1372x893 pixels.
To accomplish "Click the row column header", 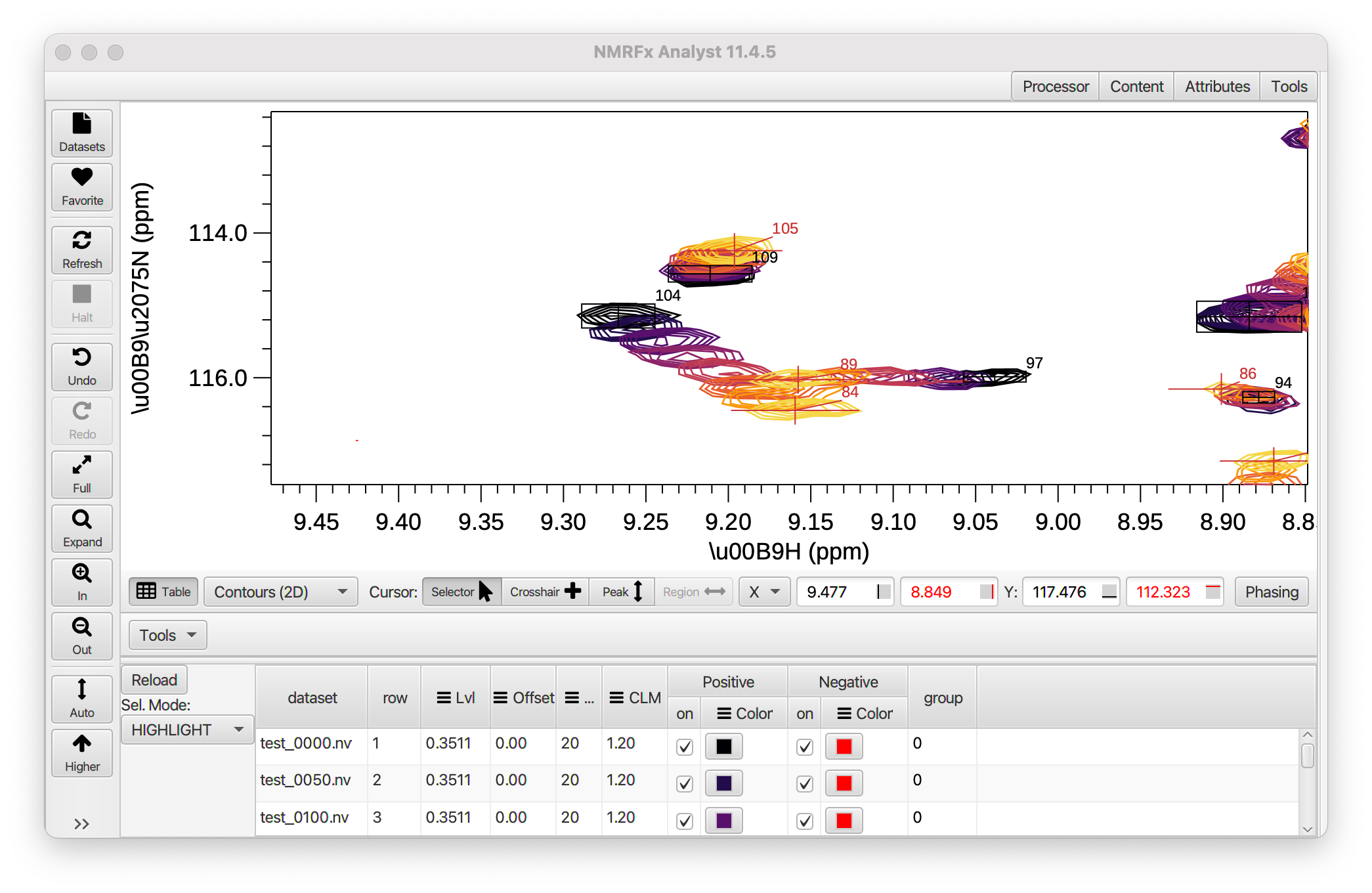I will coord(395,697).
